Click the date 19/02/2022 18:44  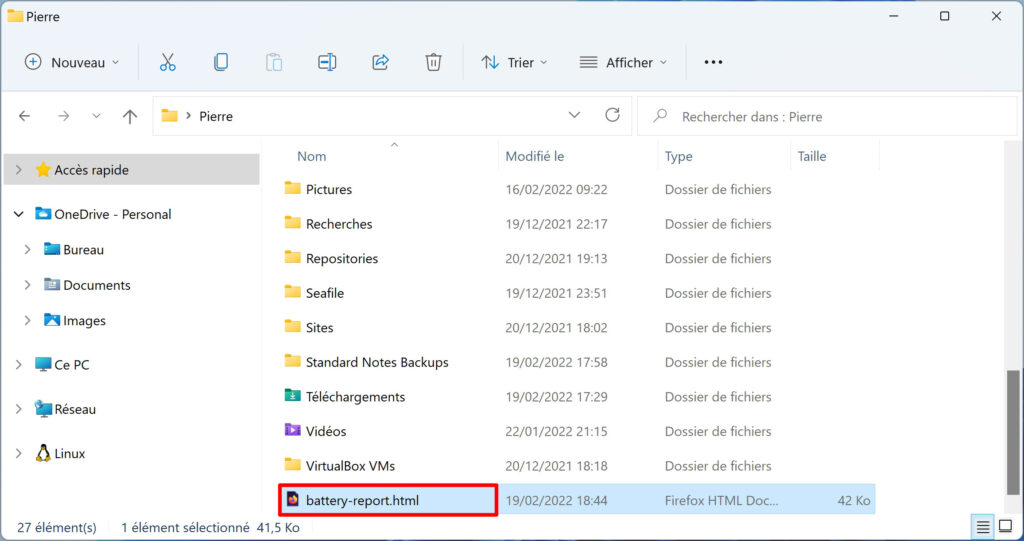tap(556, 500)
